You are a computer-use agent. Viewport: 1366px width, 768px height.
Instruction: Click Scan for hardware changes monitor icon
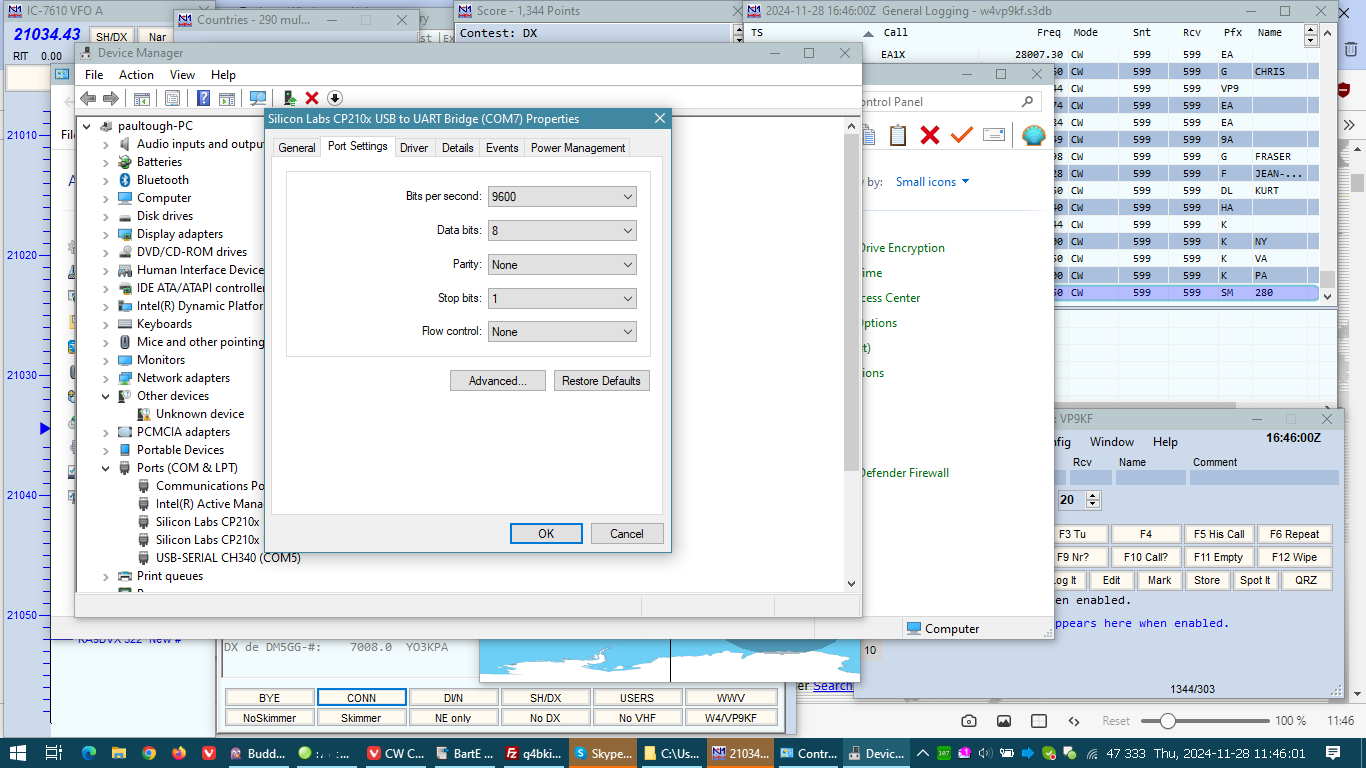pyautogui.click(x=258, y=98)
